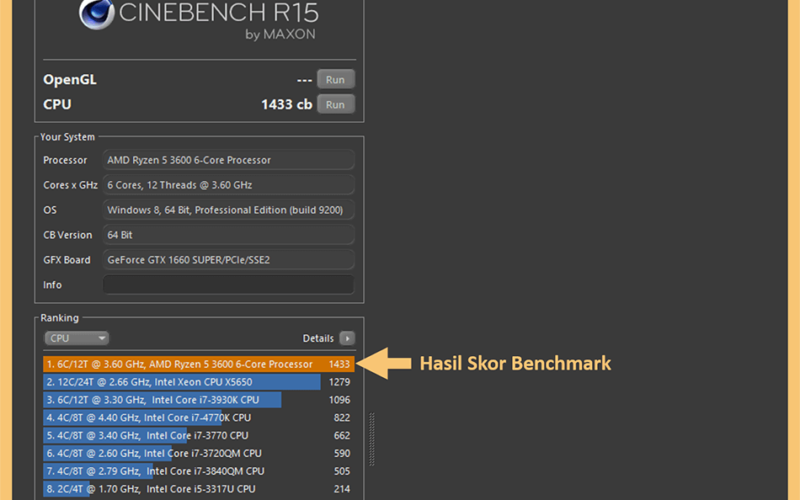This screenshot has height=500, width=800.
Task: Click the GFX Board GeForce GTX 1660 SUPER field
Action: tap(228, 260)
